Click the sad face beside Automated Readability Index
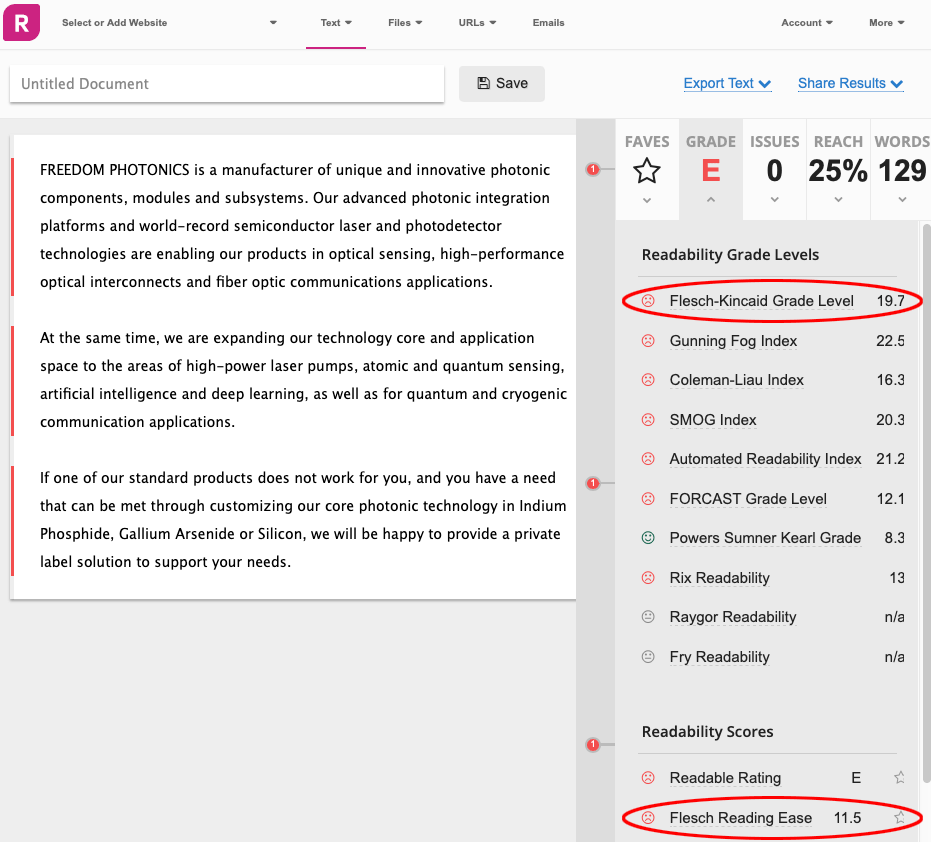This screenshot has height=842, width=931. pyautogui.click(x=648, y=459)
